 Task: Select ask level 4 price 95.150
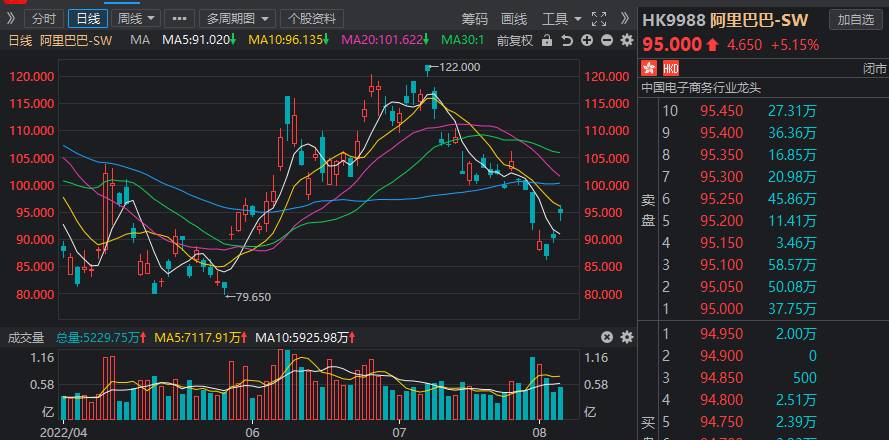click(x=721, y=243)
